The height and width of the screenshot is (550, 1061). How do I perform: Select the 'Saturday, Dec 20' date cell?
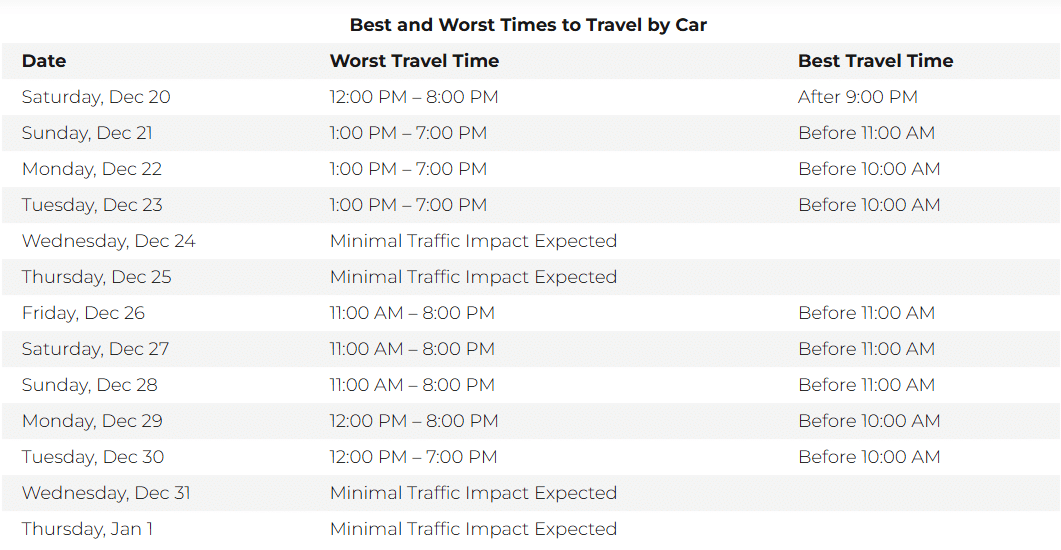[96, 97]
